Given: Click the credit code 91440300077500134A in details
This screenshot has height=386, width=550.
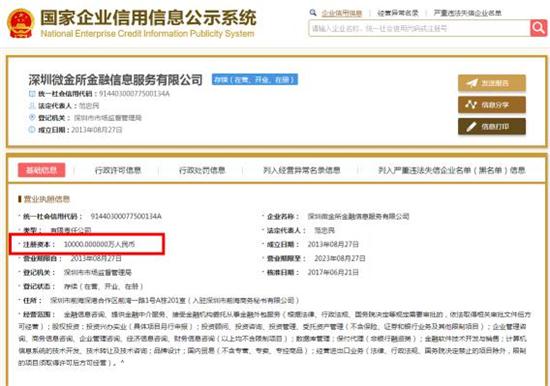Looking at the screenshot, I should [x=126, y=216].
